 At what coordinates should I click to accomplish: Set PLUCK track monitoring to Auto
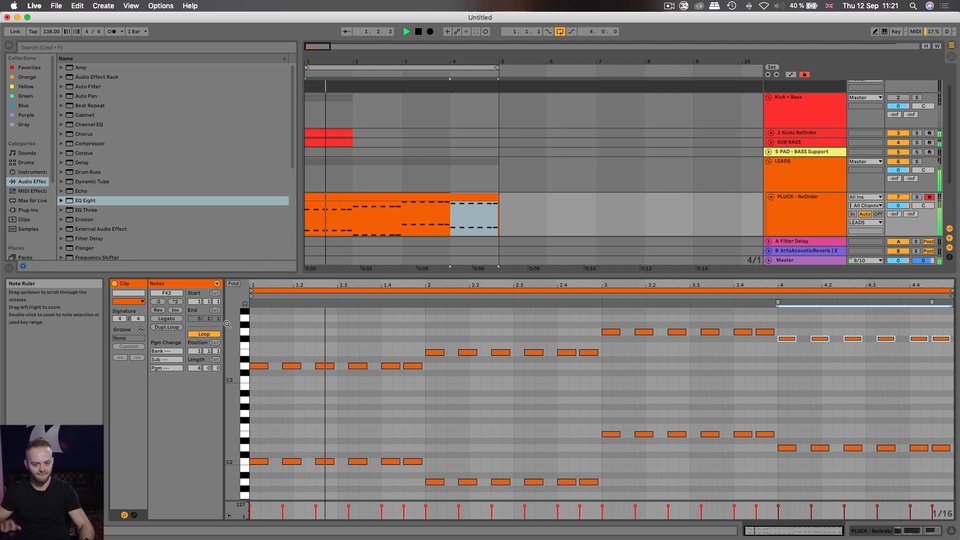(x=864, y=214)
